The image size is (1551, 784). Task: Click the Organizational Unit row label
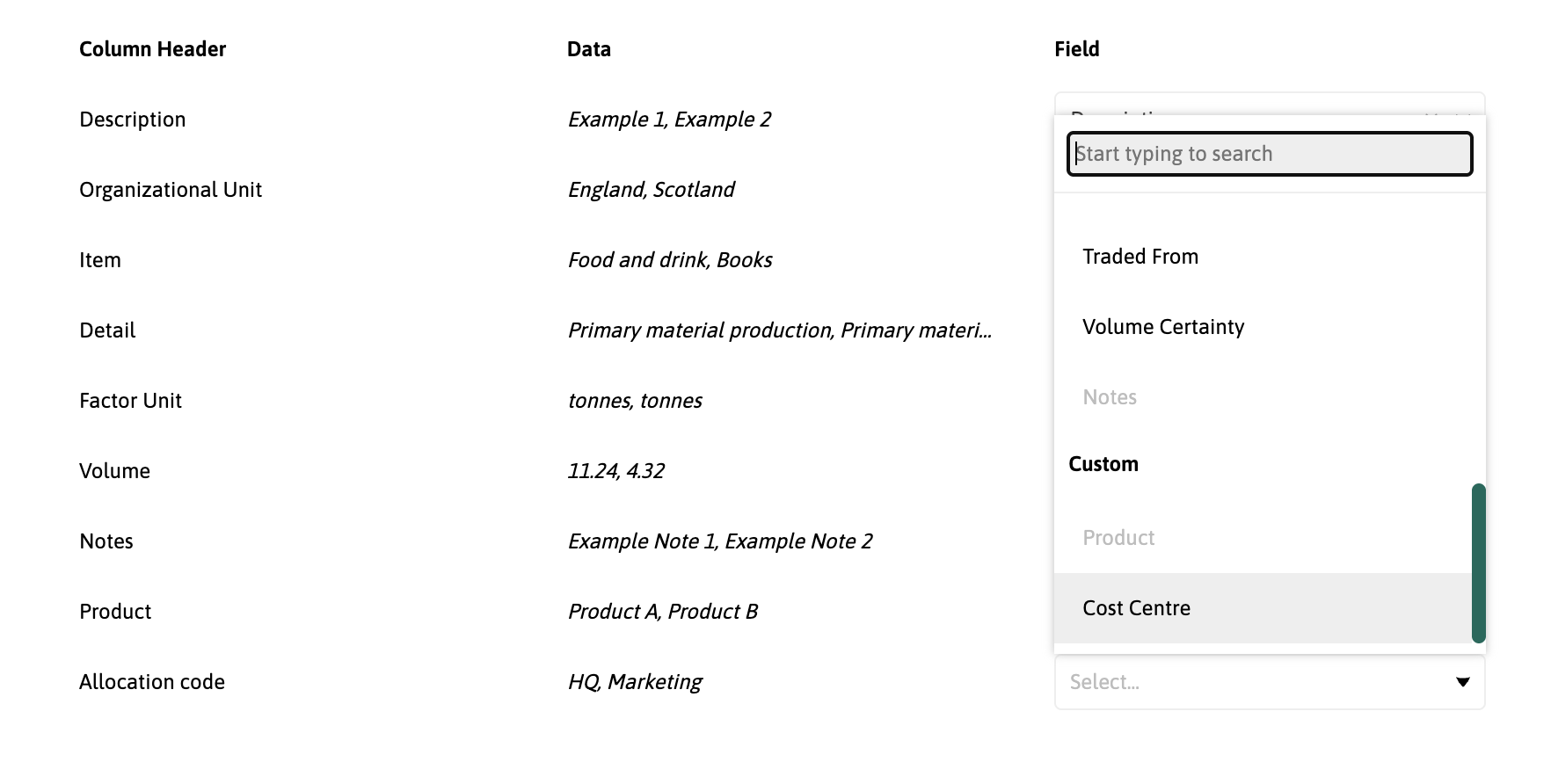pos(171,190)
